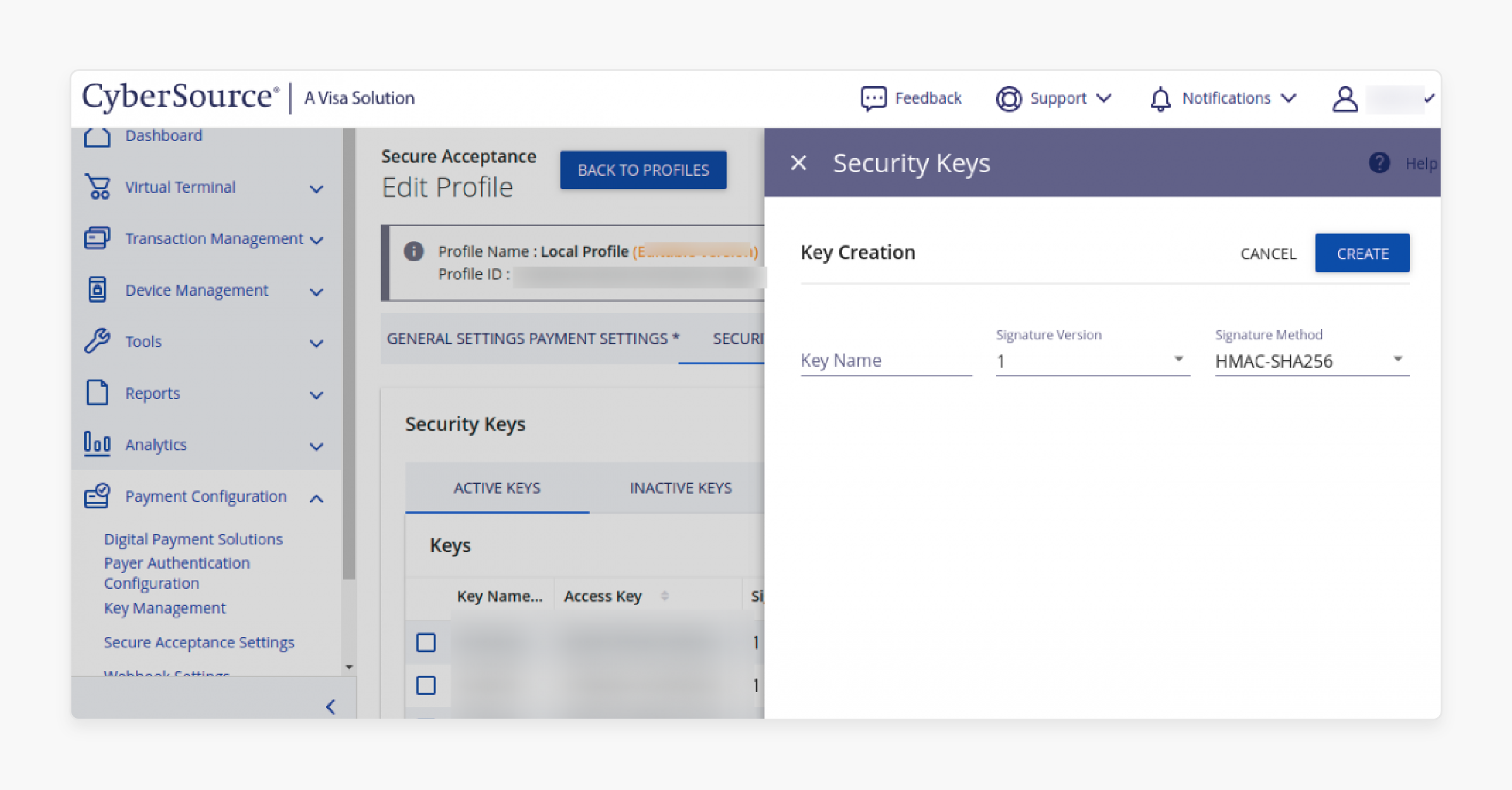Open the Signature Method dropdown
This screenshot has height=790, width=1512.
(x=1312, y=361)
